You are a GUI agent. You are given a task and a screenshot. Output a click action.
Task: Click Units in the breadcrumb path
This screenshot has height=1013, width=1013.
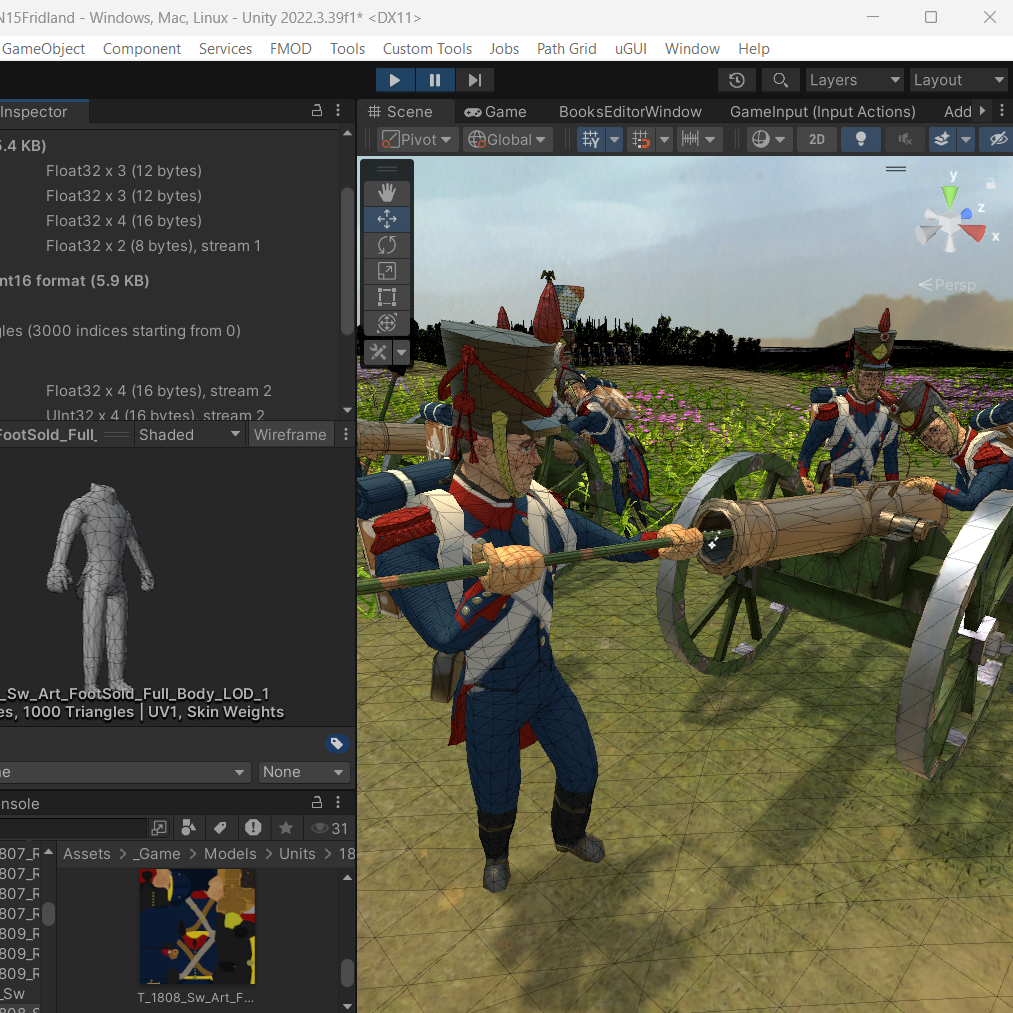click(x=297, y=854)
